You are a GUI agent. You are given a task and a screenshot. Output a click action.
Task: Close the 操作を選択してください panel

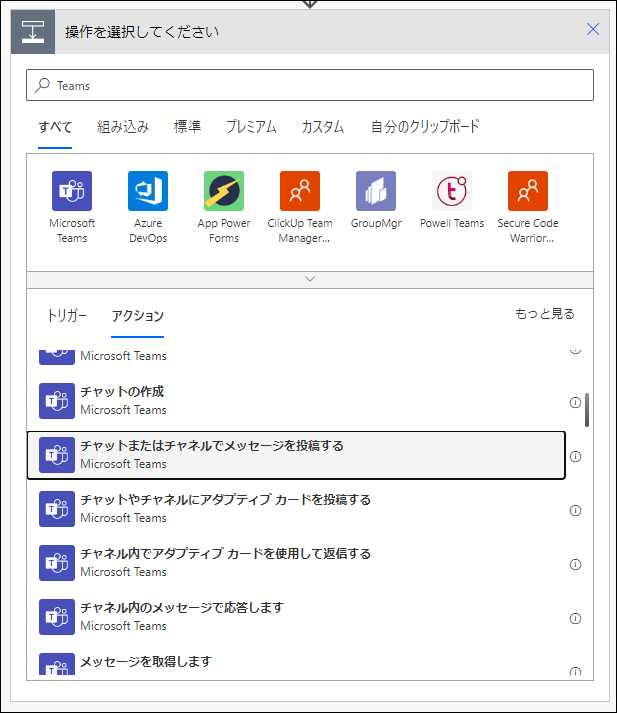click(593, 30)
